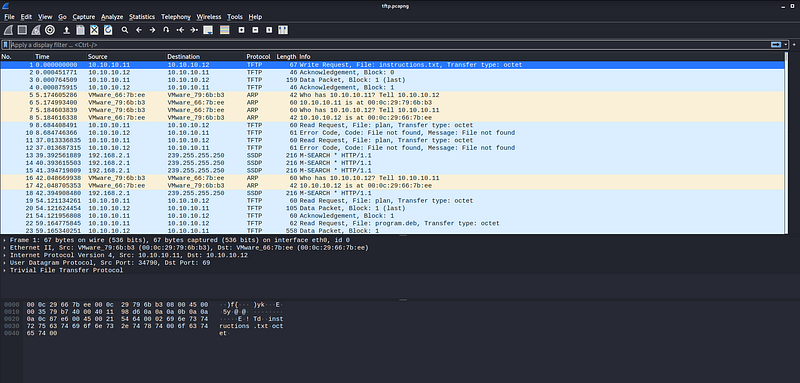800x383 pixels.
Task: Apply the display filter arrow button
Action: (776, 45)
